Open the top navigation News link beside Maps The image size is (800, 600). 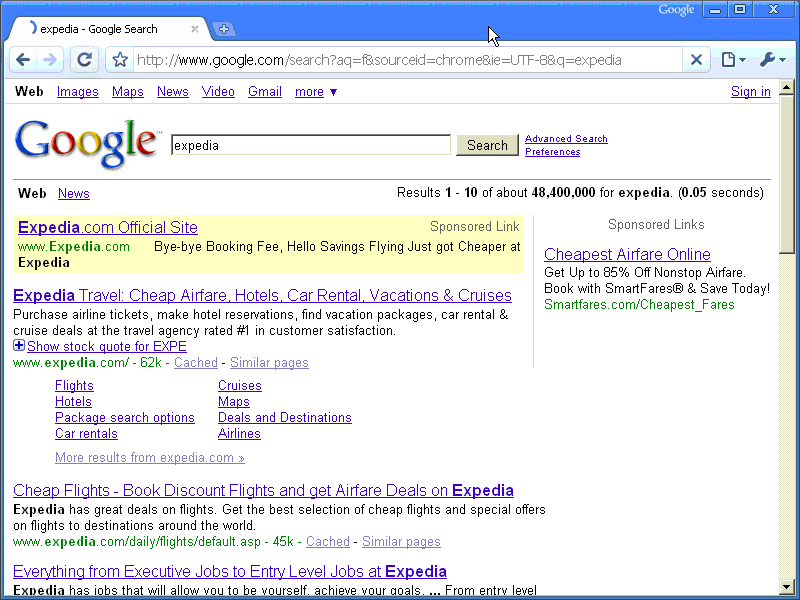click(x=172, y=92)
